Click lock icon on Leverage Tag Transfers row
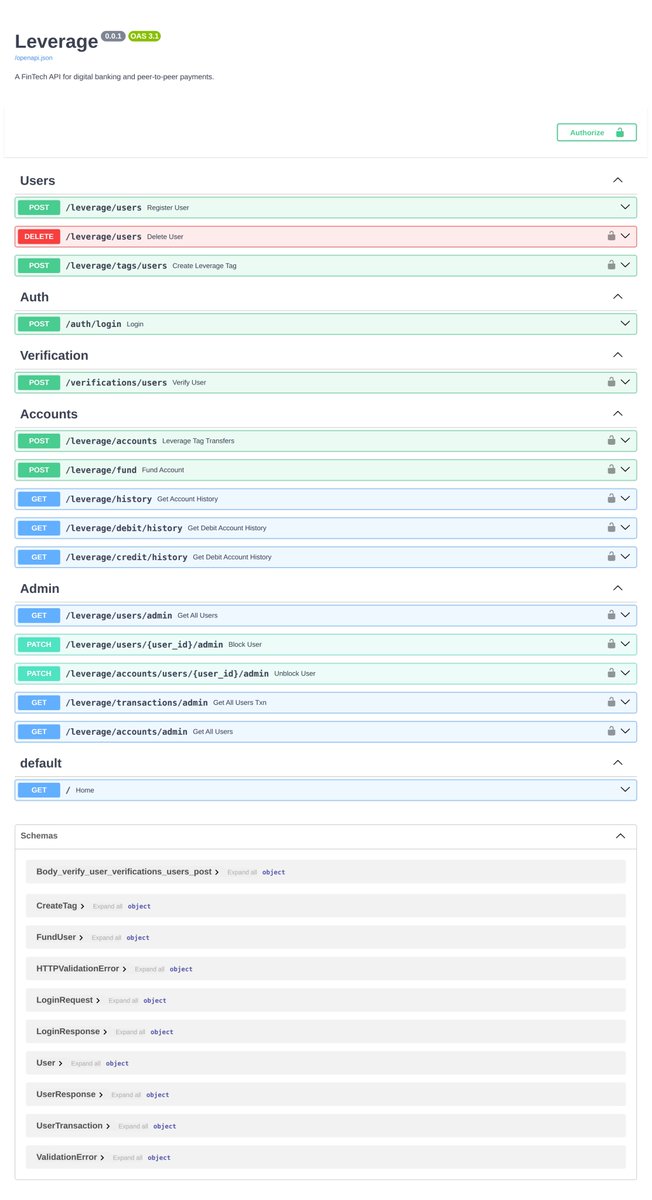This screenshot has width=652, height=1200. tap(610, 440)
